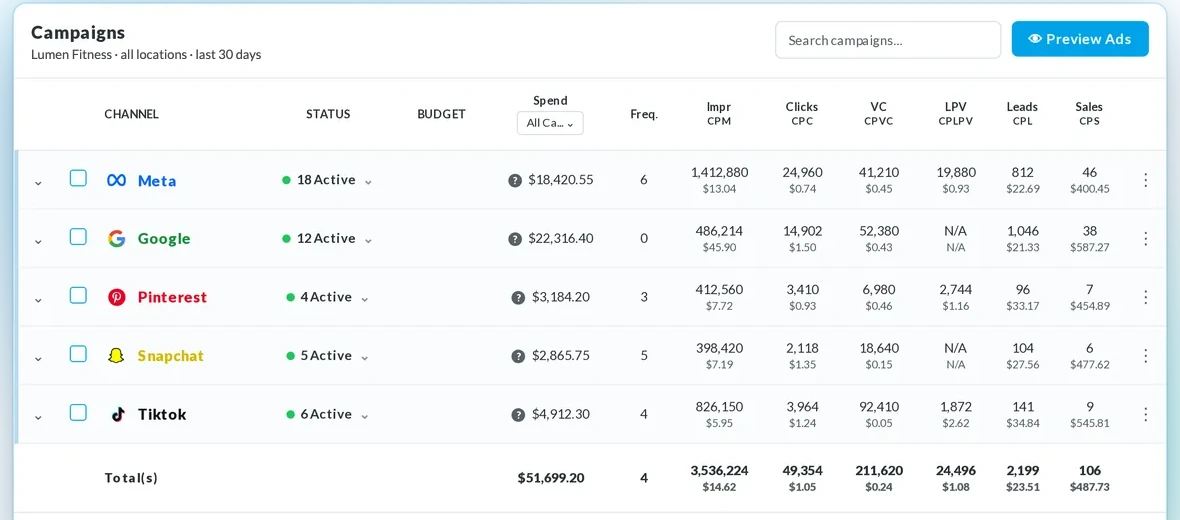
Task: Open help tooltip beside Meta spend
Action: tap(515, 181)
